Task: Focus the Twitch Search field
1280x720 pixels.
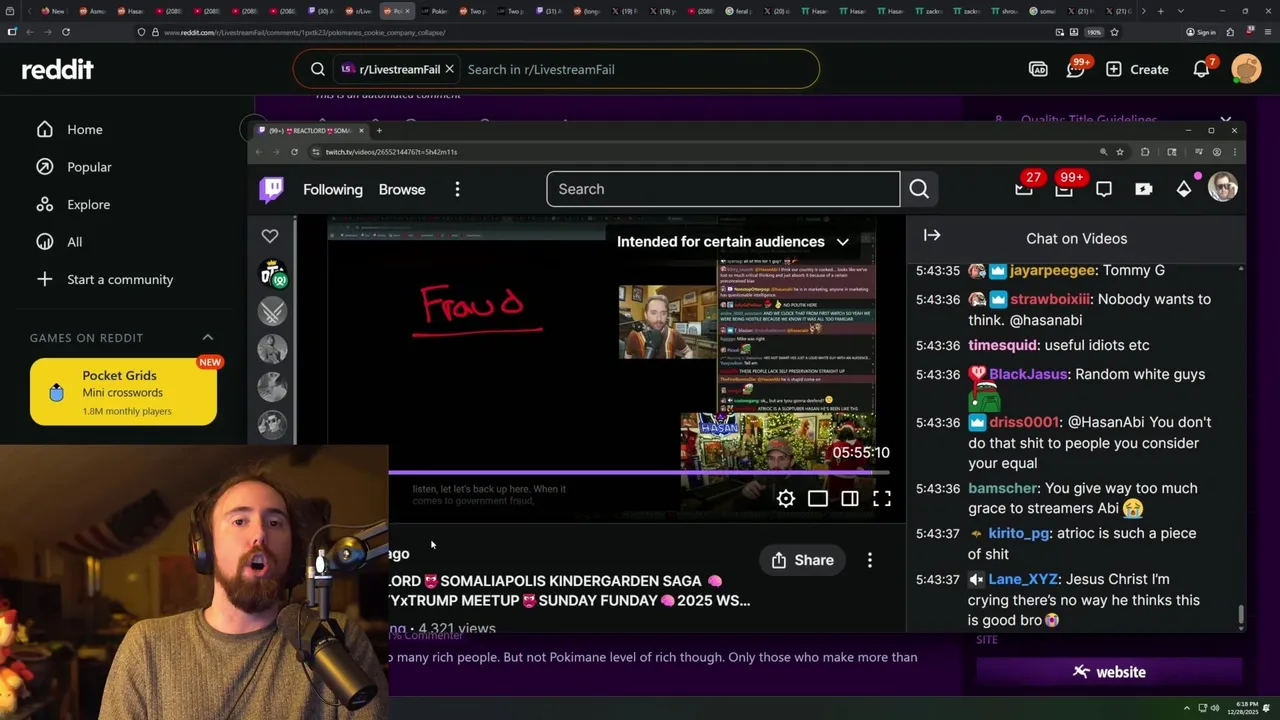Action: point(723,189)
